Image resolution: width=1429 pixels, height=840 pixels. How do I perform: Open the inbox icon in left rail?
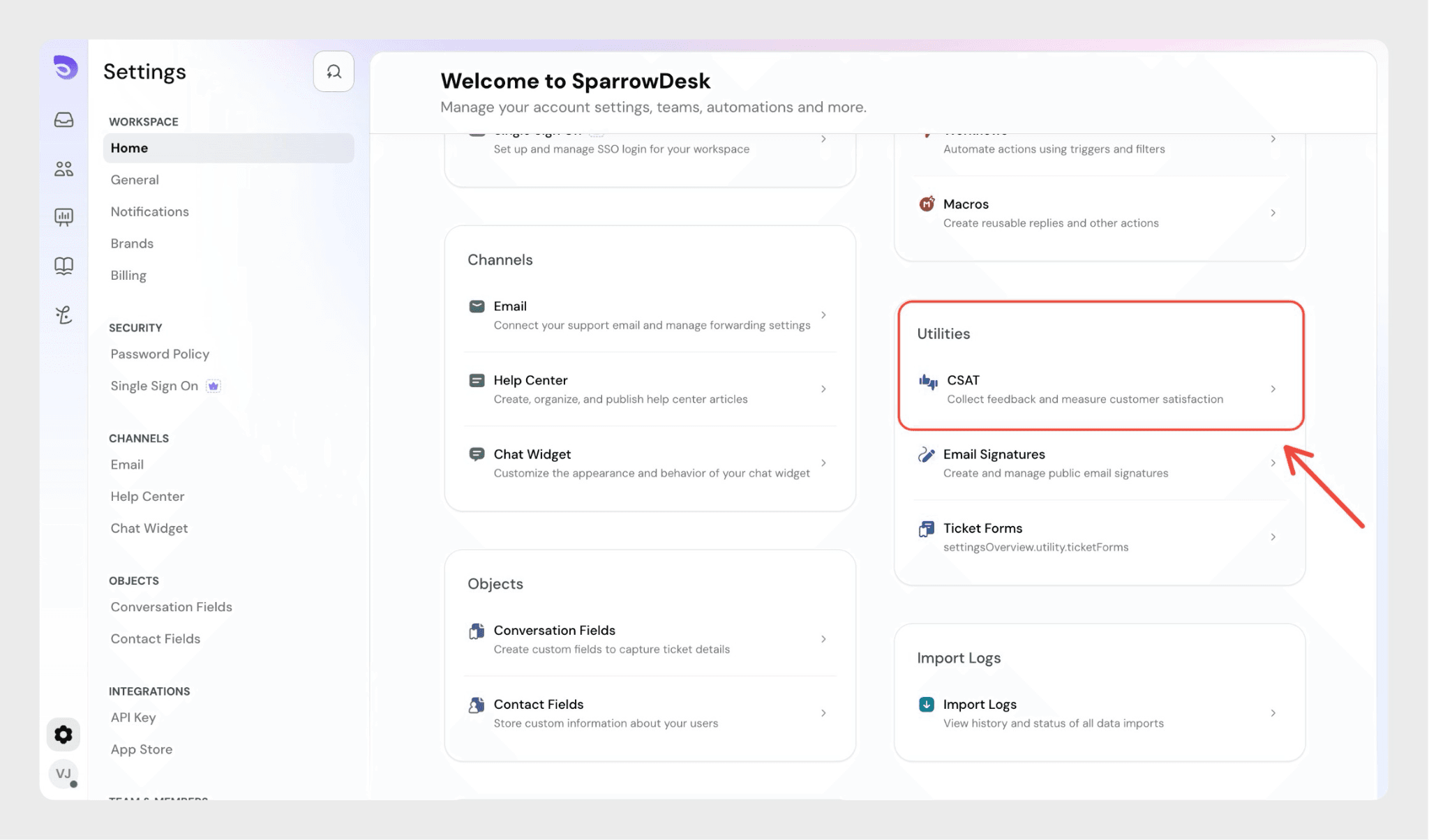pyautogui.click(x=63, y=120)
